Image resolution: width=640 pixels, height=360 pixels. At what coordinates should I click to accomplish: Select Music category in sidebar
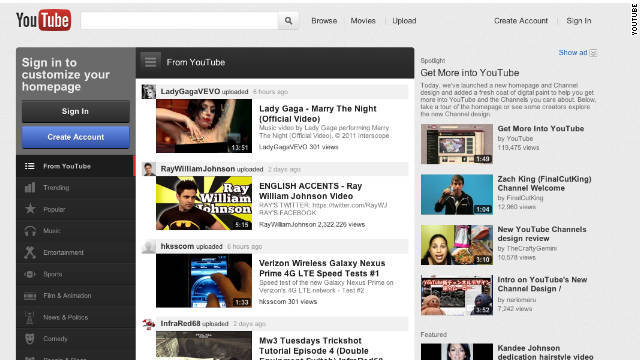pos(76,231)
